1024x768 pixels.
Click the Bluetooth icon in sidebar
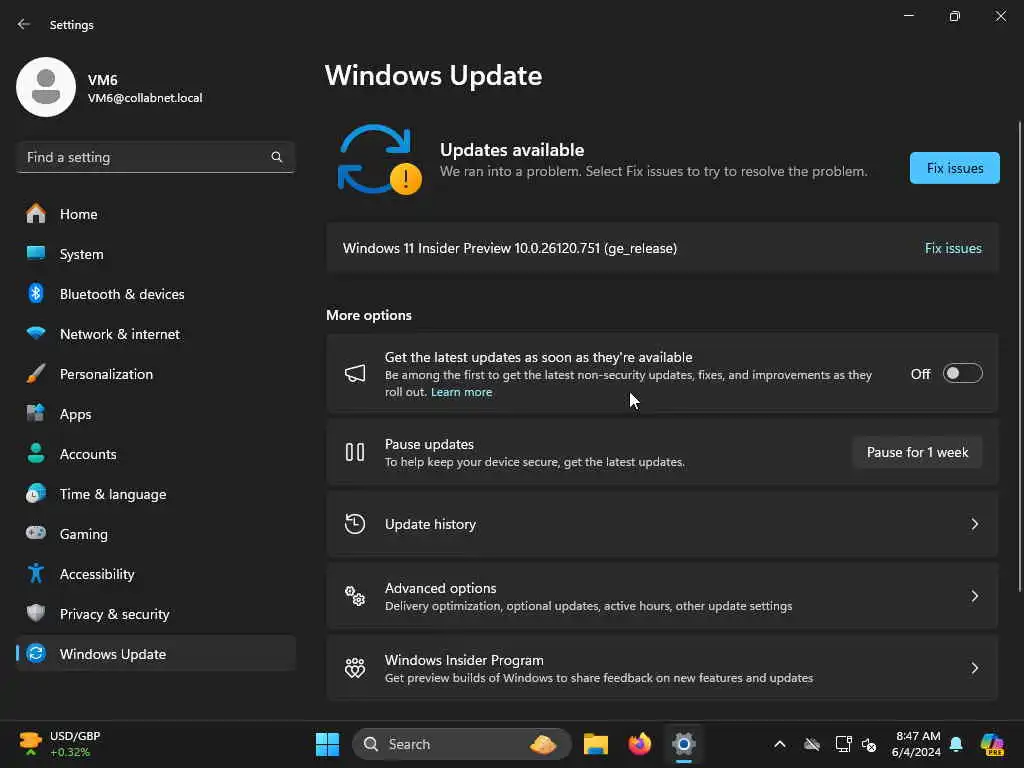tap(36, 293)
